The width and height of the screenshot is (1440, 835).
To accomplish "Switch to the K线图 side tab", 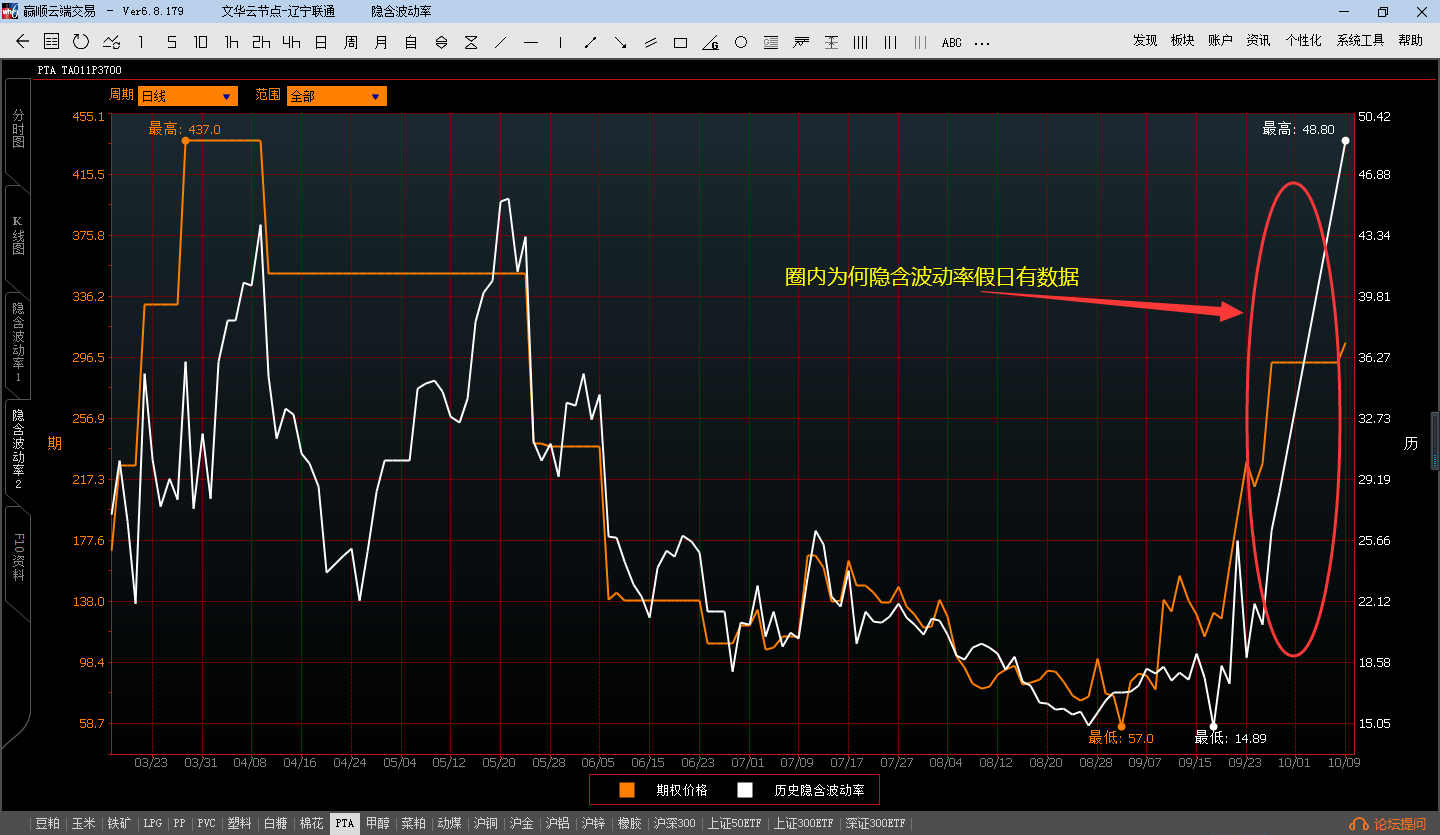I will [17, 235].
